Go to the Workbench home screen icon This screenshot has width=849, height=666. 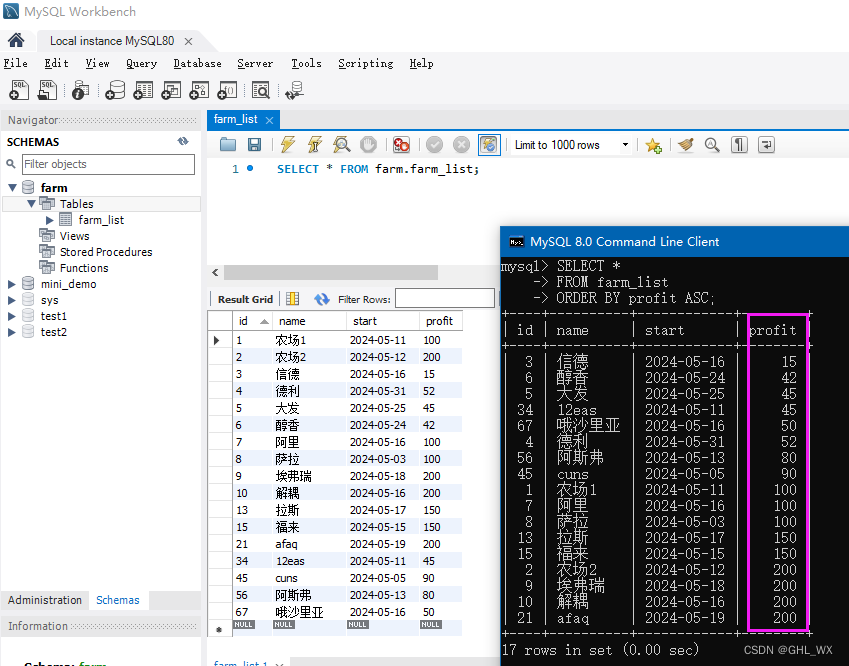[16, 41]
